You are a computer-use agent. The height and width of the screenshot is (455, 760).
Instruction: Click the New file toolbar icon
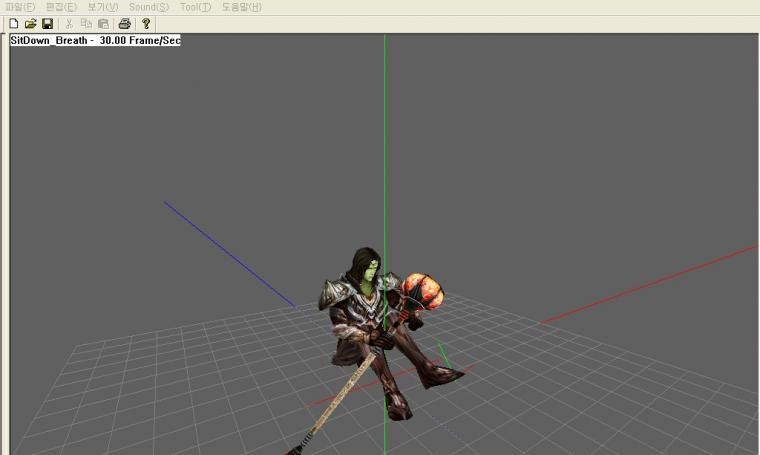[14, 23]
